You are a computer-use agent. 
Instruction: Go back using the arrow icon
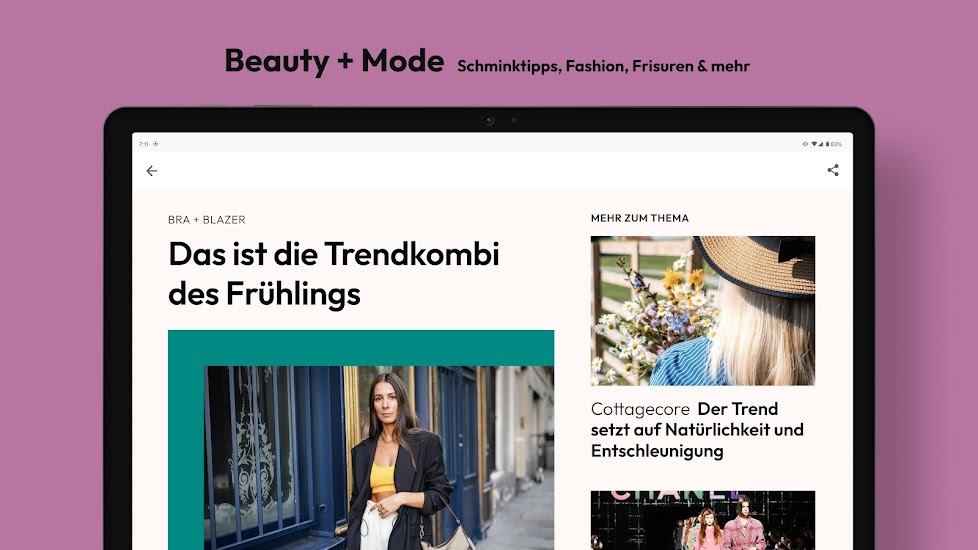click(152, 170)
